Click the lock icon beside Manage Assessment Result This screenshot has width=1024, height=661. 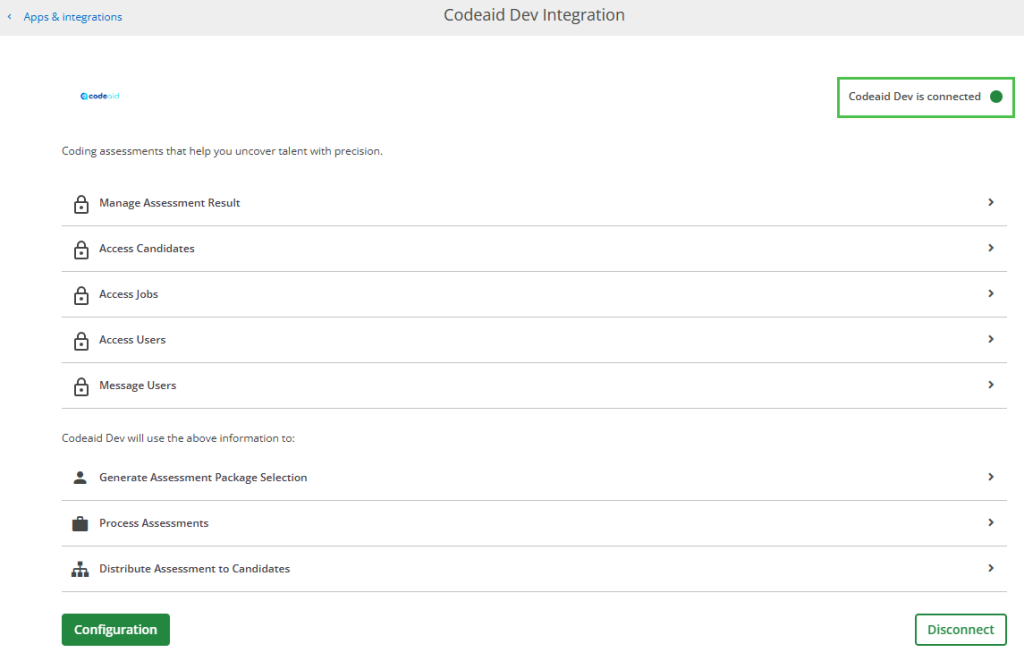point(81,204)
